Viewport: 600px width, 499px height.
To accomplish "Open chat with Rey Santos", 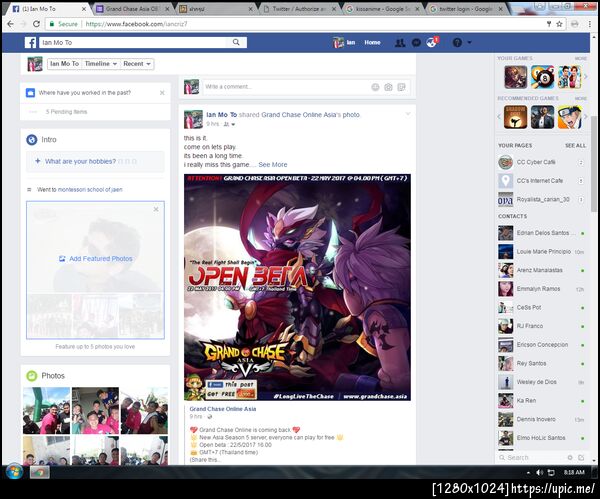I will (541, 364).
